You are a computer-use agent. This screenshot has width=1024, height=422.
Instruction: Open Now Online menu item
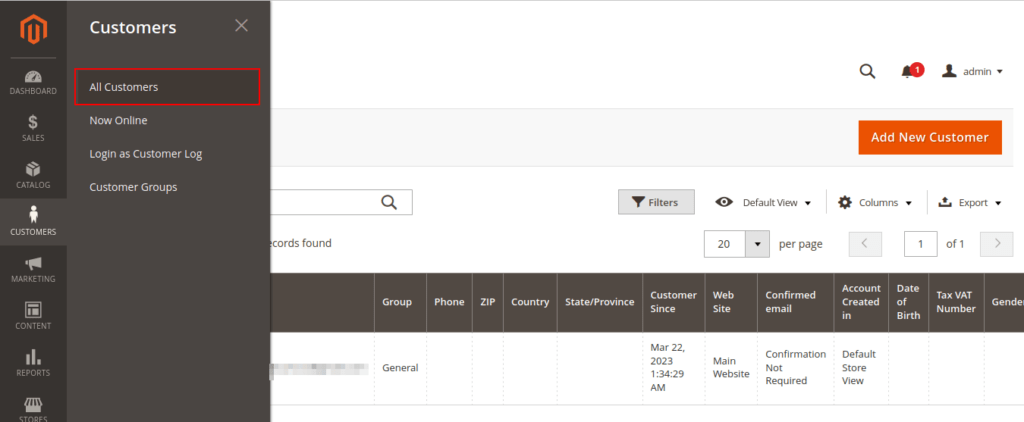click(x=118, y=120)
